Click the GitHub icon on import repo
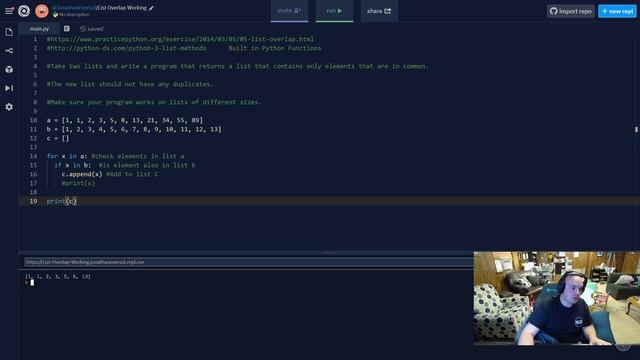The height and width of the screenshot is (360, 640). click(x=553, y=11)
